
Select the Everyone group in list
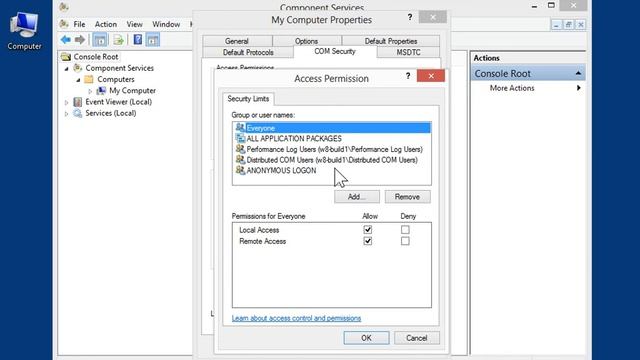coord(332,128)
